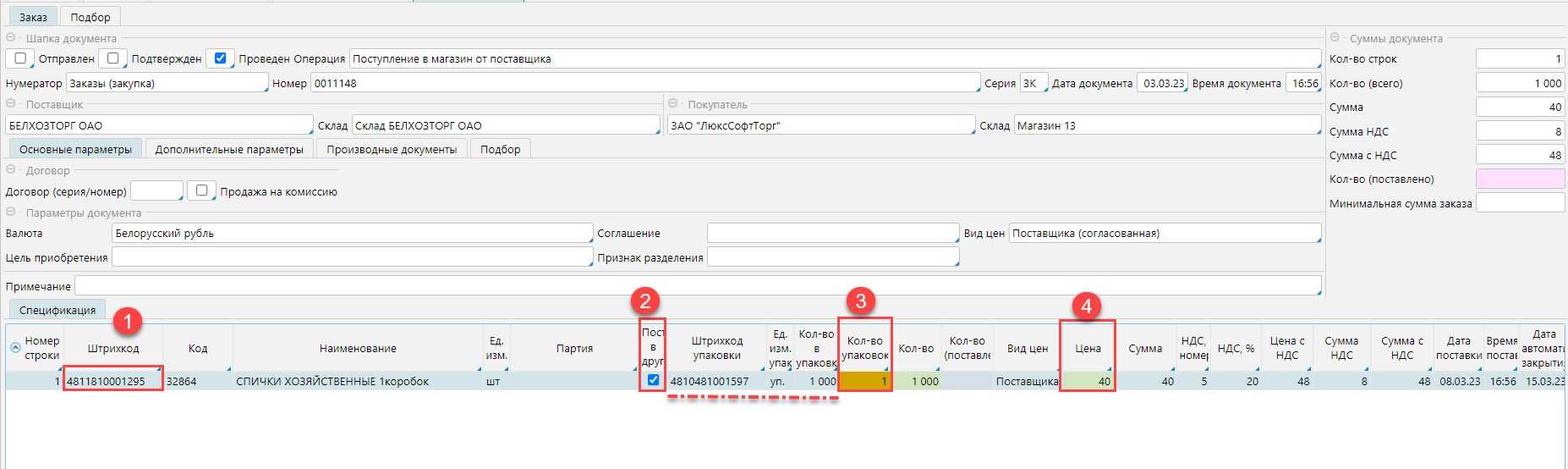Toggle the Отправлен checkbox
Image resolution: width=1568 pixels, height=469 pixels.
(x=21, y=58)
